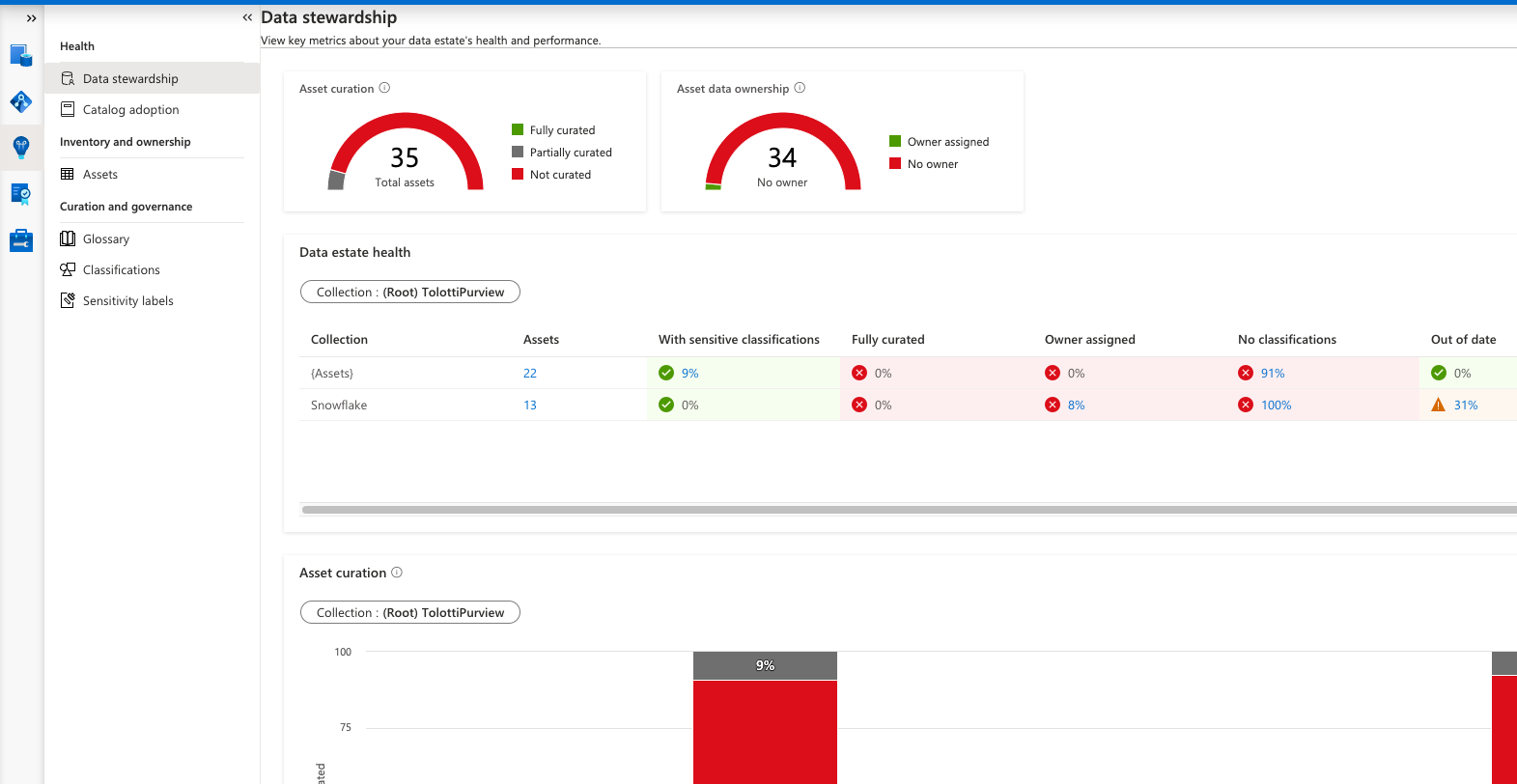Click the warning triangle icon beside 31%
1517x784 pixels.
[x=1439, y=405]
